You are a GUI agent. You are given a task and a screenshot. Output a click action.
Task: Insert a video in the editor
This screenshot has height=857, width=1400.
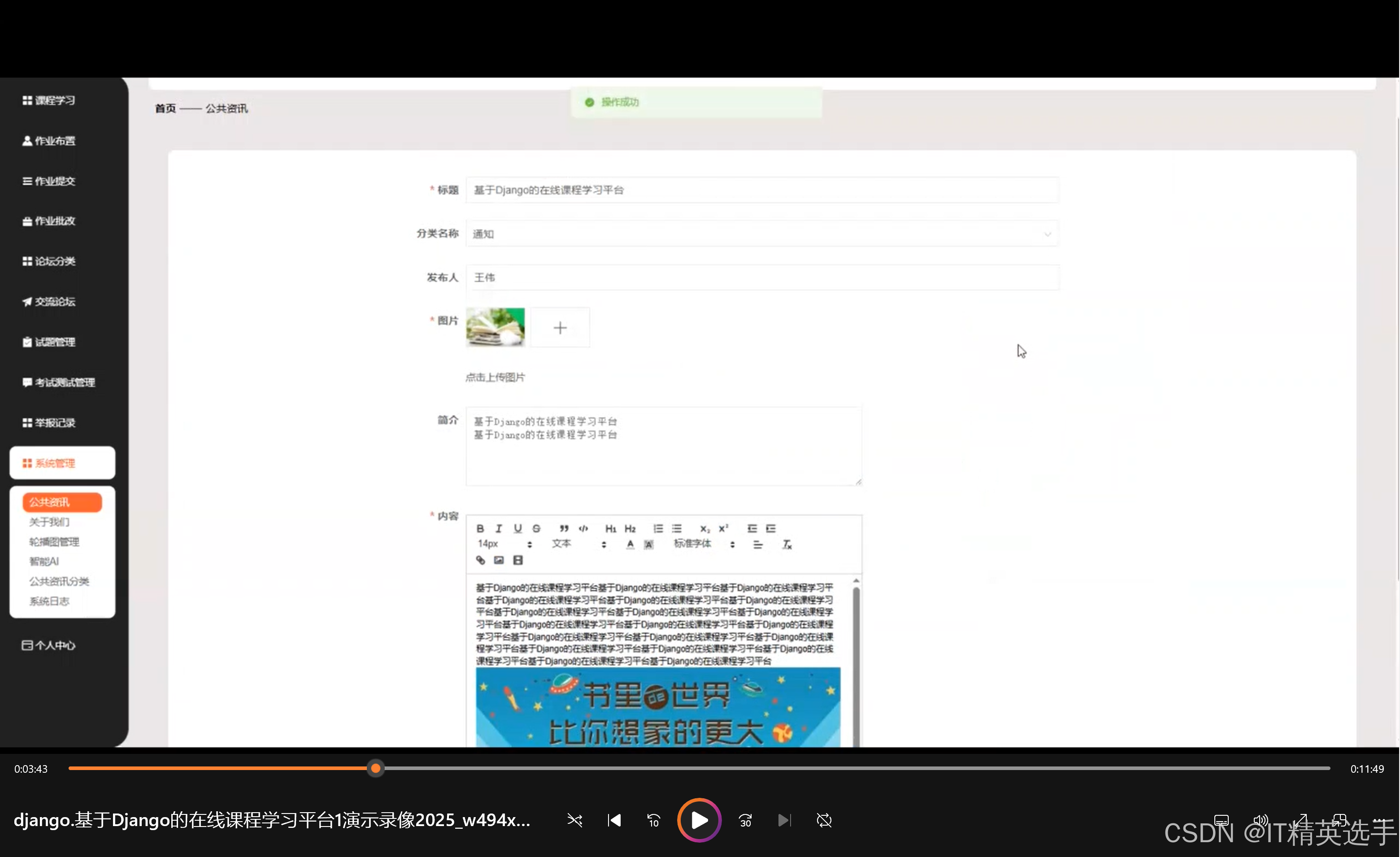[517, 560]
